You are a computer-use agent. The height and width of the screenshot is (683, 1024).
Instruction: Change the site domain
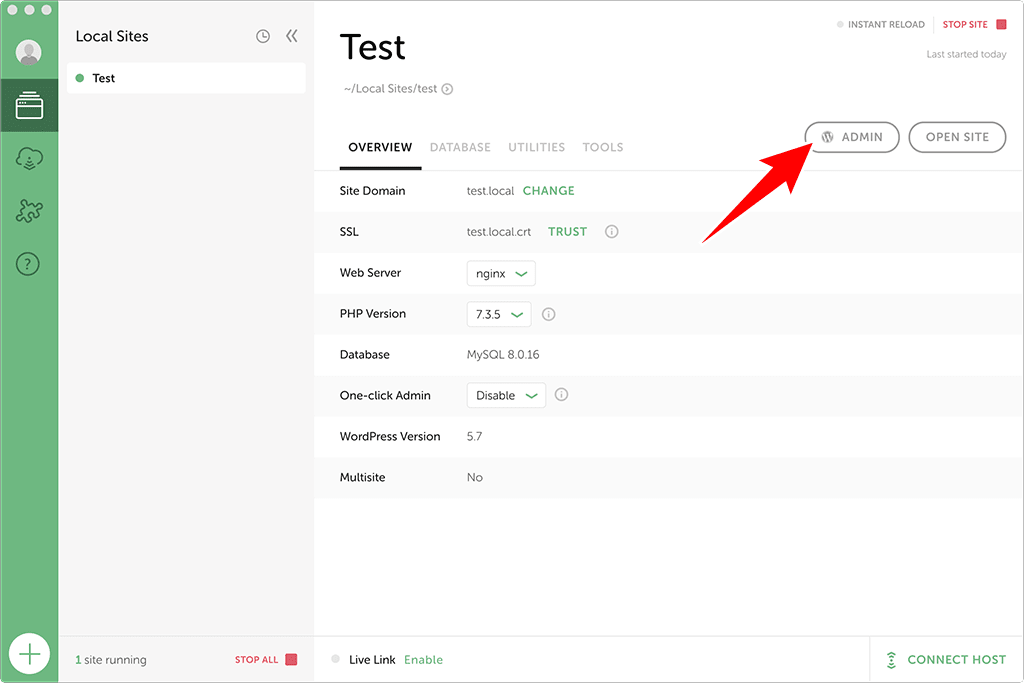[549, 191]
